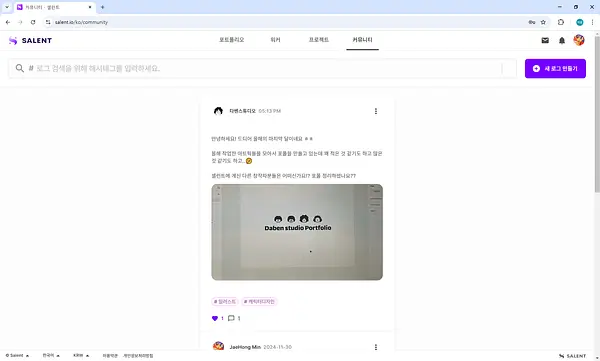Expand the language selector in the footer
600x361 pixels.
(x=51, y=356)
